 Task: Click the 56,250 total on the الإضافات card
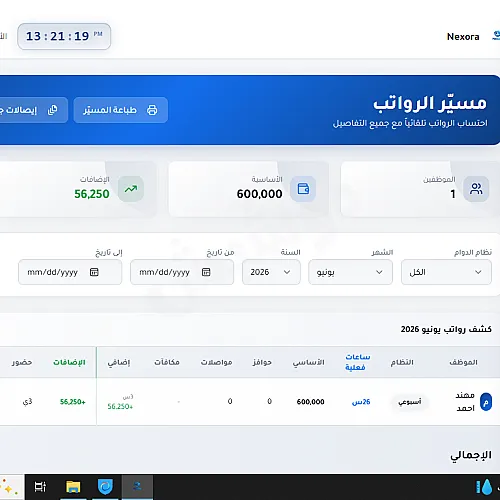(x=92, y=194)
